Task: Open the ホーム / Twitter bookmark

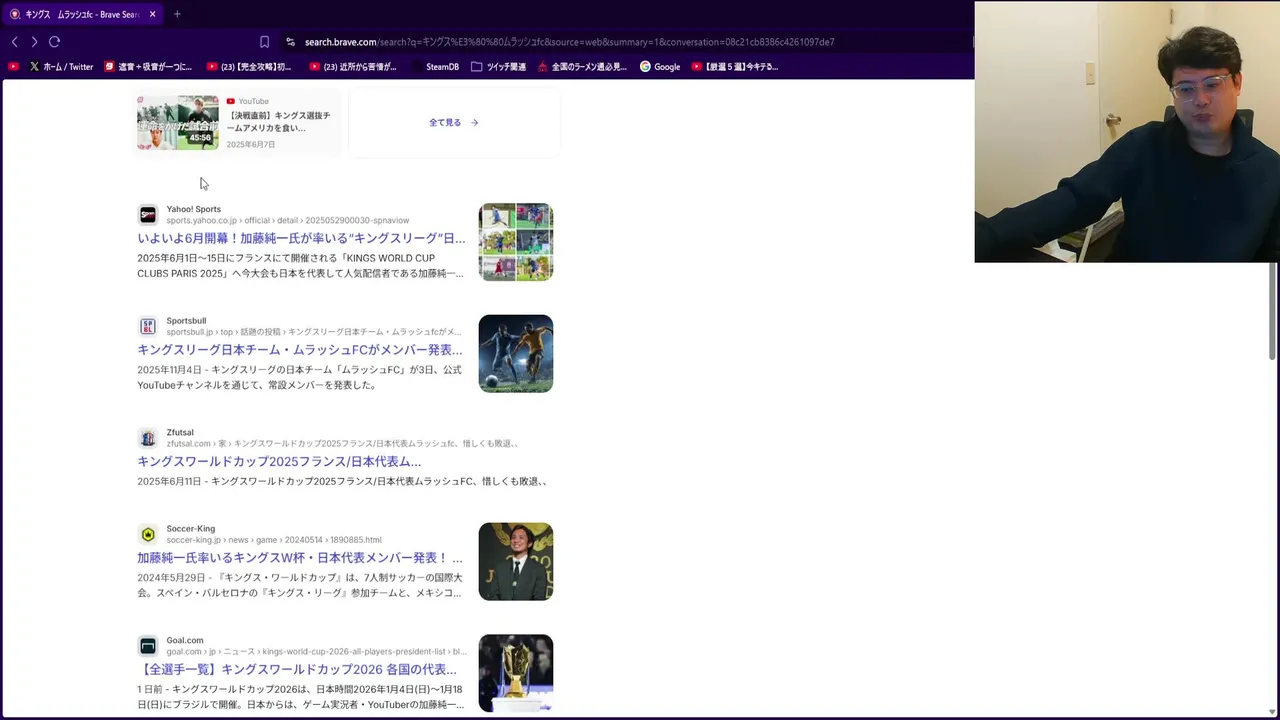Action: [x=61, y=67]
